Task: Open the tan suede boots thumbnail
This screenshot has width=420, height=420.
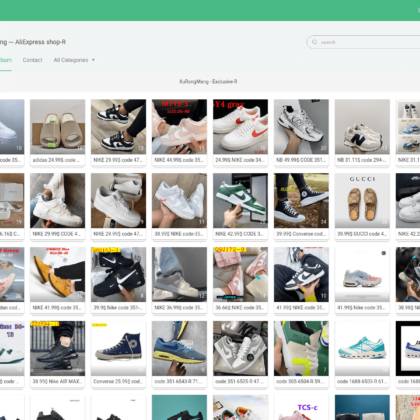Action: tap(57, 274)
